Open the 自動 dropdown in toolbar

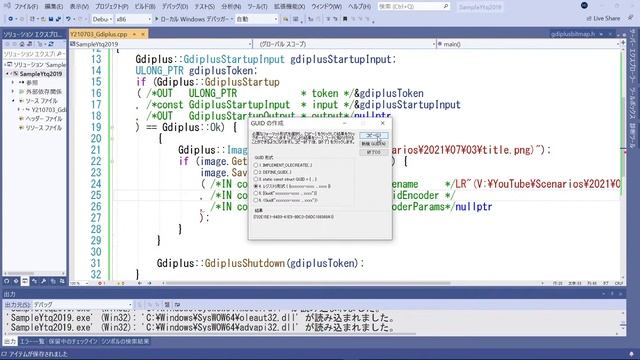[256, 19]
